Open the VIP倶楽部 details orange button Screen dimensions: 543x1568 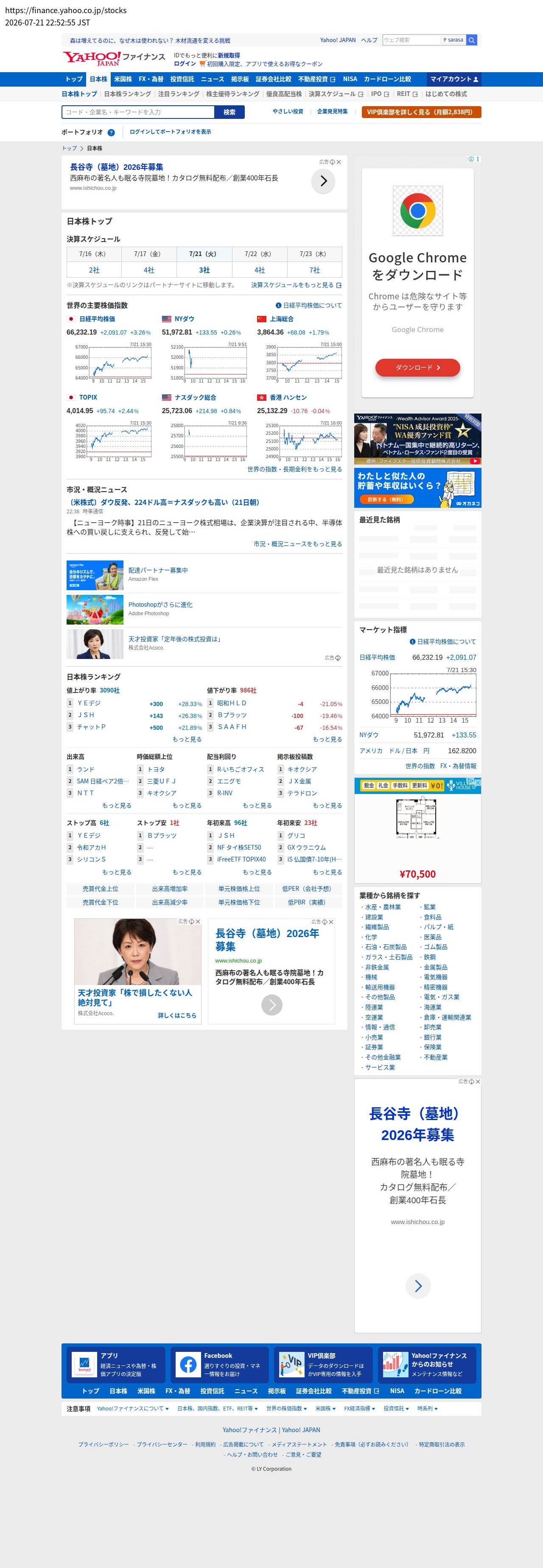click(421, 112)
